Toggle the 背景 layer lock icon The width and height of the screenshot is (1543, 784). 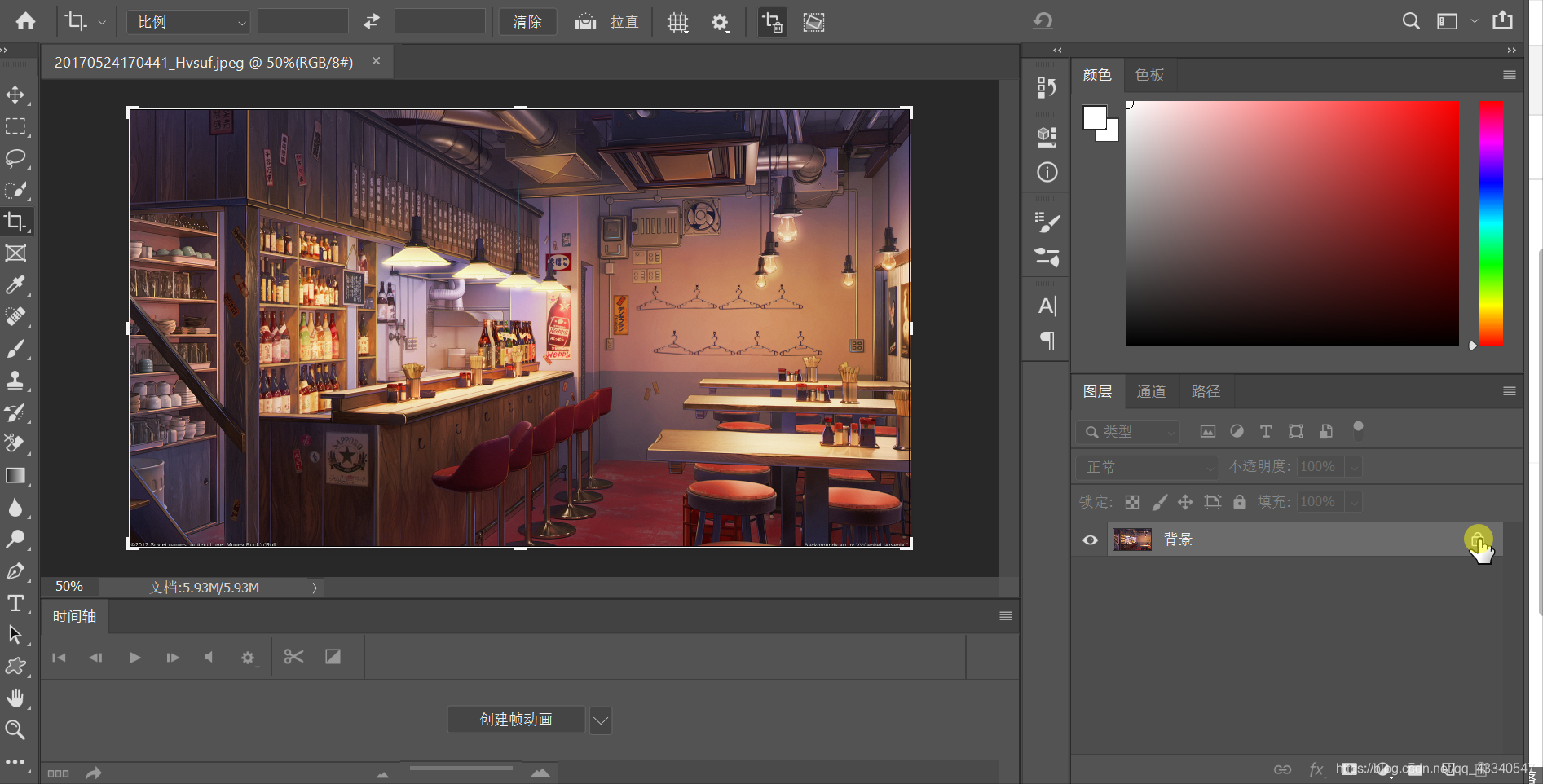pos(1477,540)
